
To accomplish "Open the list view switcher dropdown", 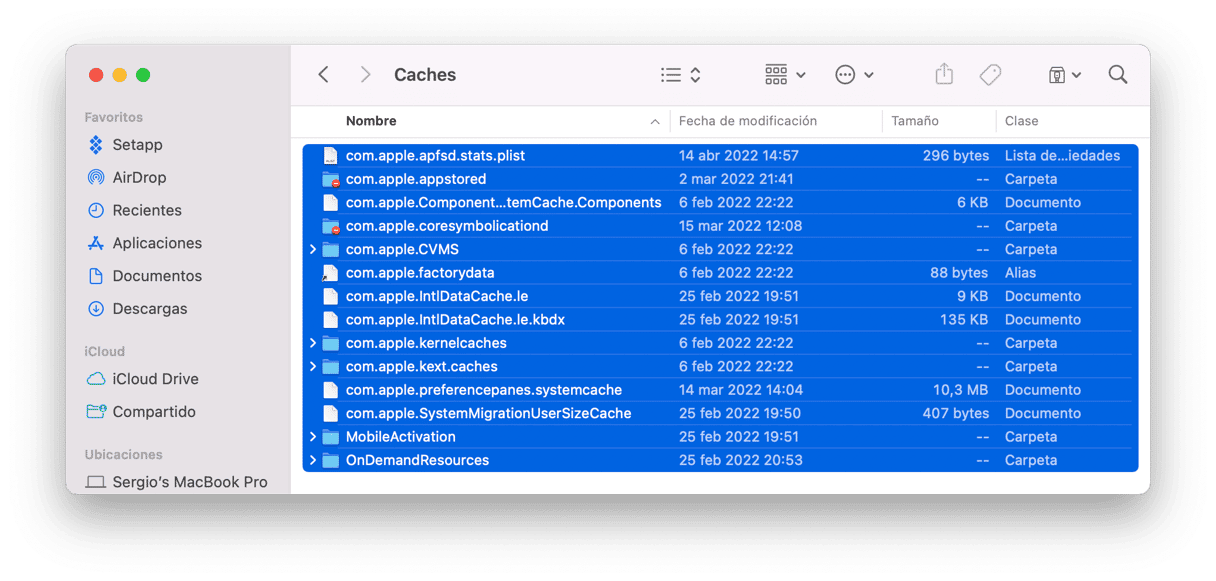I will pos(681,75).
